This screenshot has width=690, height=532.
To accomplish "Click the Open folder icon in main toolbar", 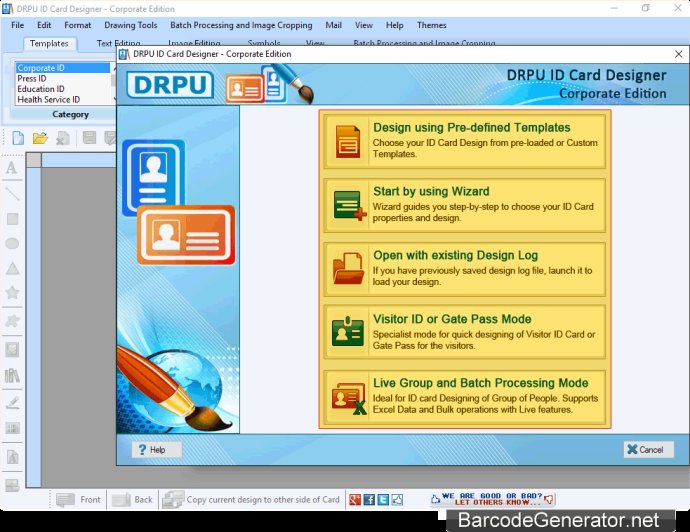I will (40, 138).
